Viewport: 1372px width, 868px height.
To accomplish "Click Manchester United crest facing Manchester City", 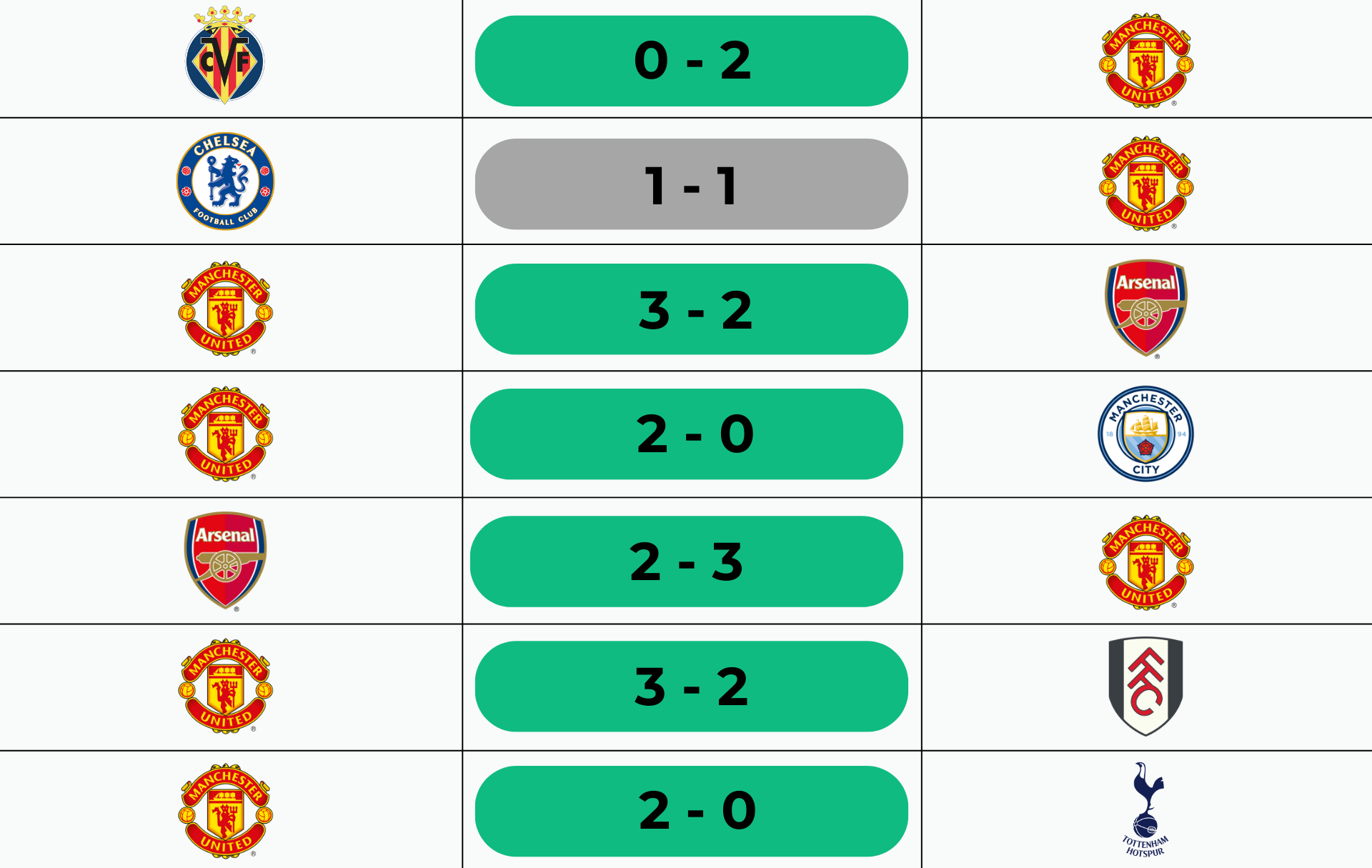I will (x=225, y=434).
